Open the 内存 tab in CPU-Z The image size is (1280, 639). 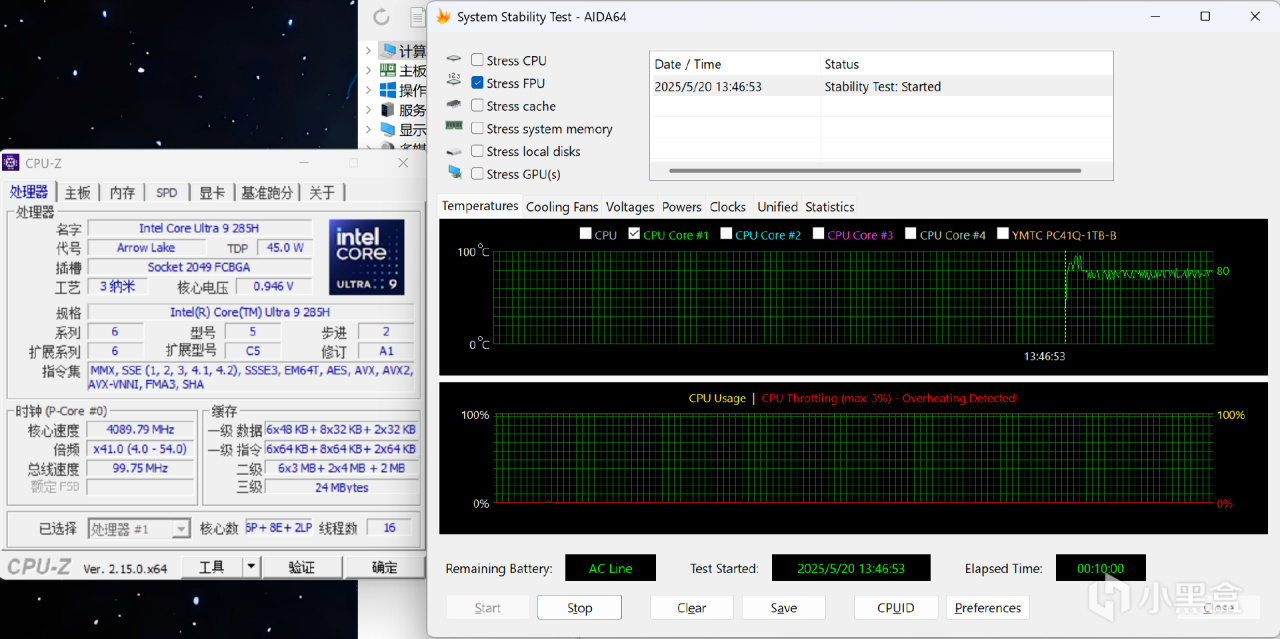coord(122,193)
